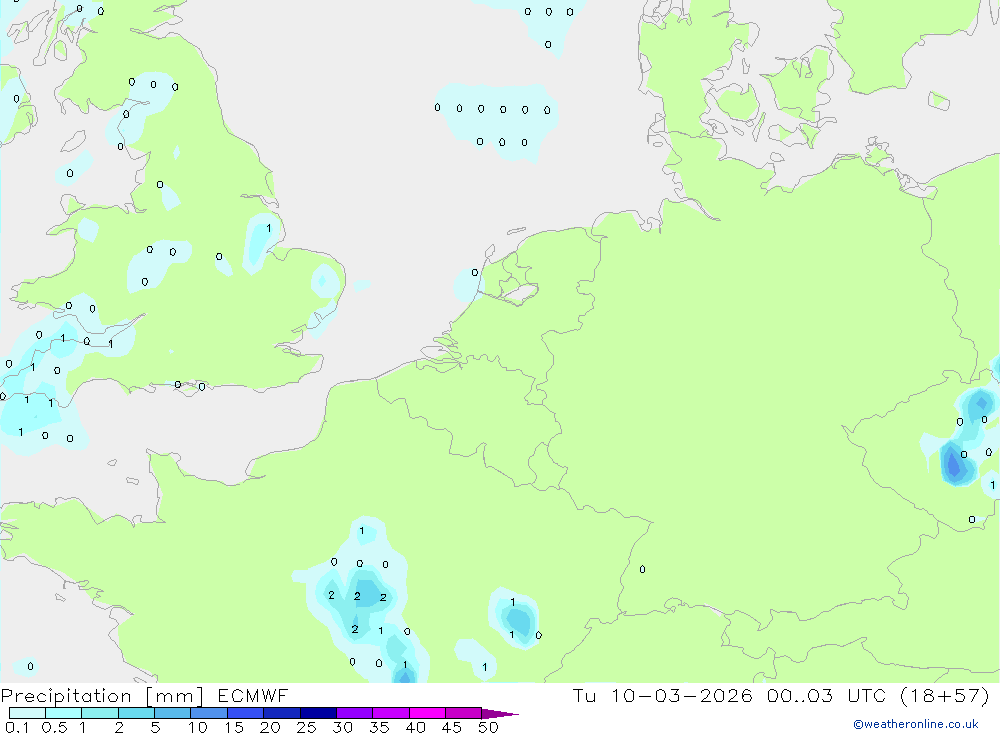Click the rain cell in eastern France
The height and width of the screenshot is (733, 1000).
[517, 619]
